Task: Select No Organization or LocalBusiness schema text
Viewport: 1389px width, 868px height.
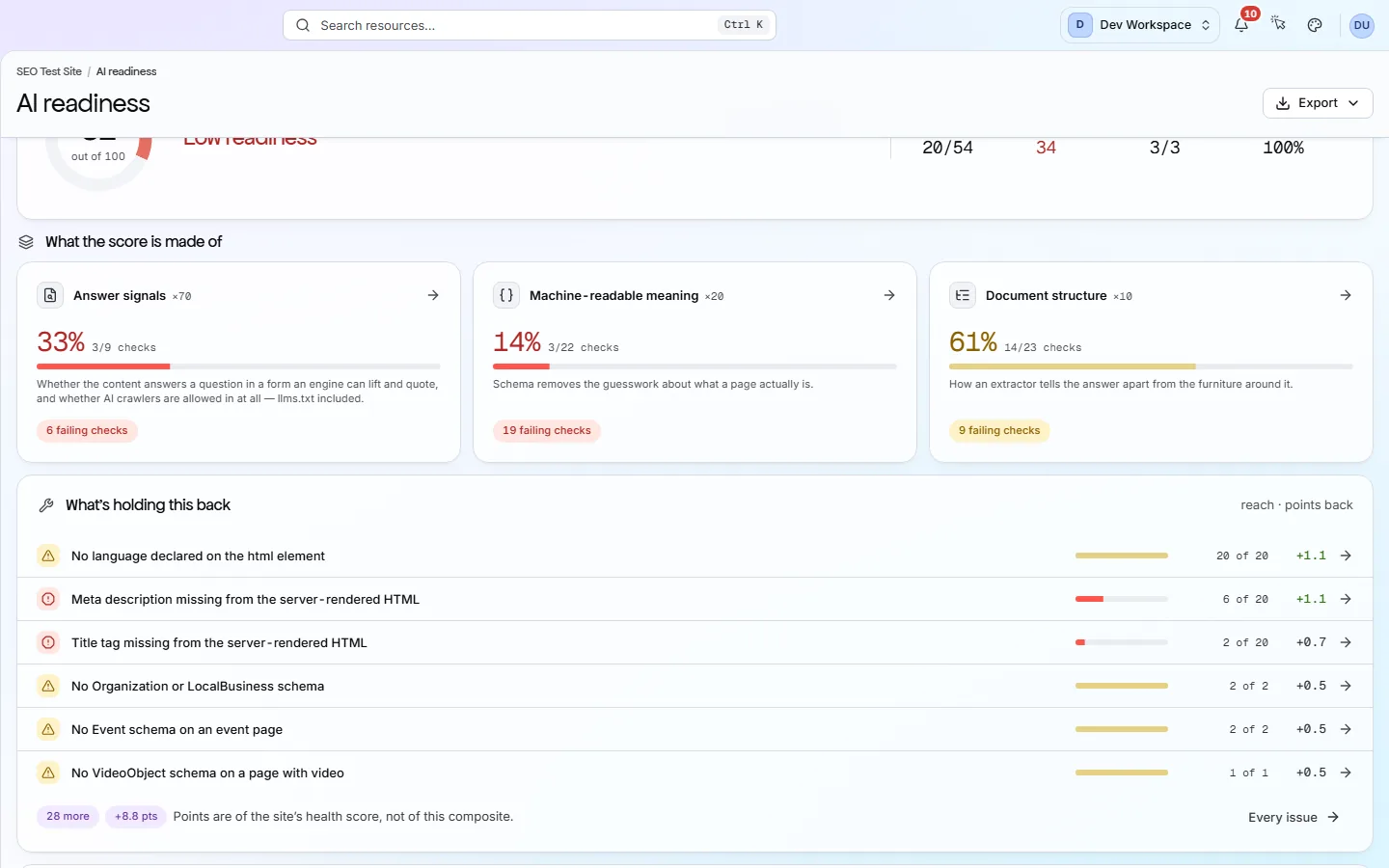Action: click(x=198, y=687)
